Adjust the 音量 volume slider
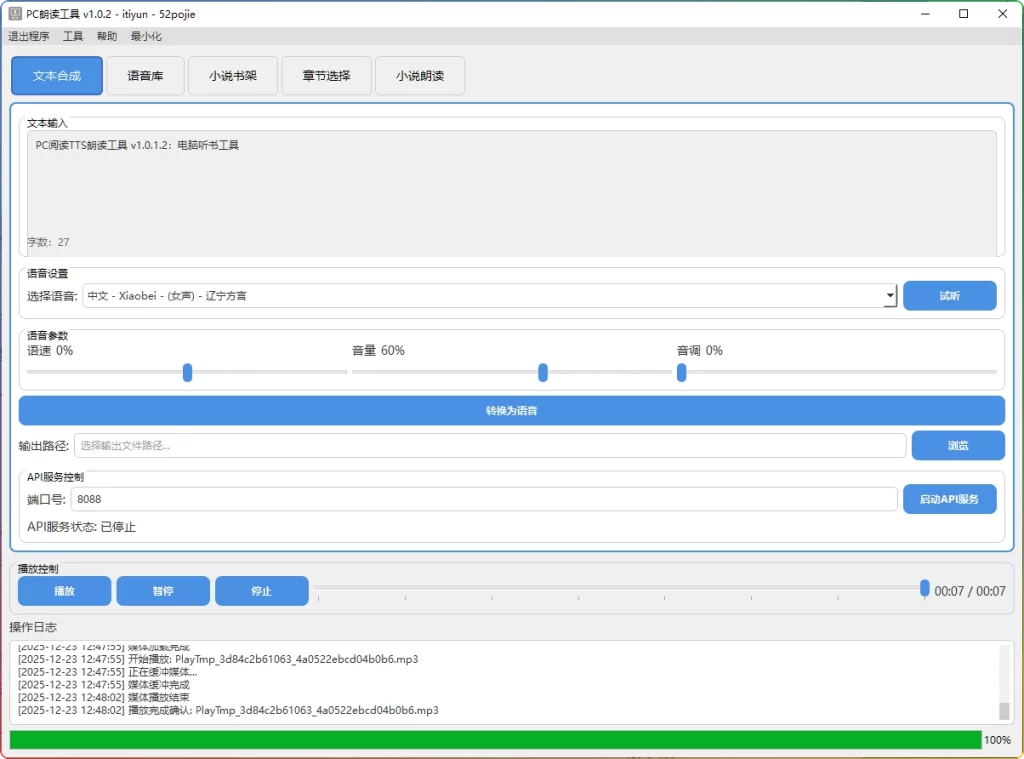This screenshot has height=759, width=1024. (x=542, y=373)
